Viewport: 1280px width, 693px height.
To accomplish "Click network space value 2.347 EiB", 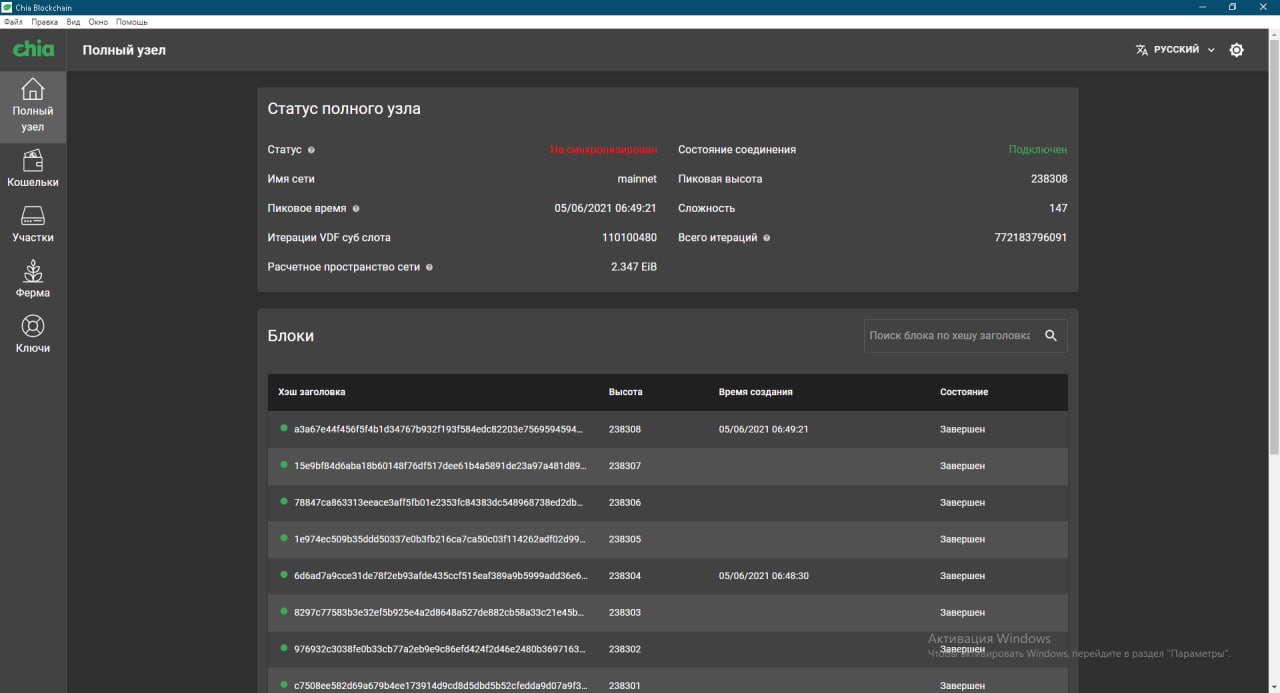I will tap(634, 267).
